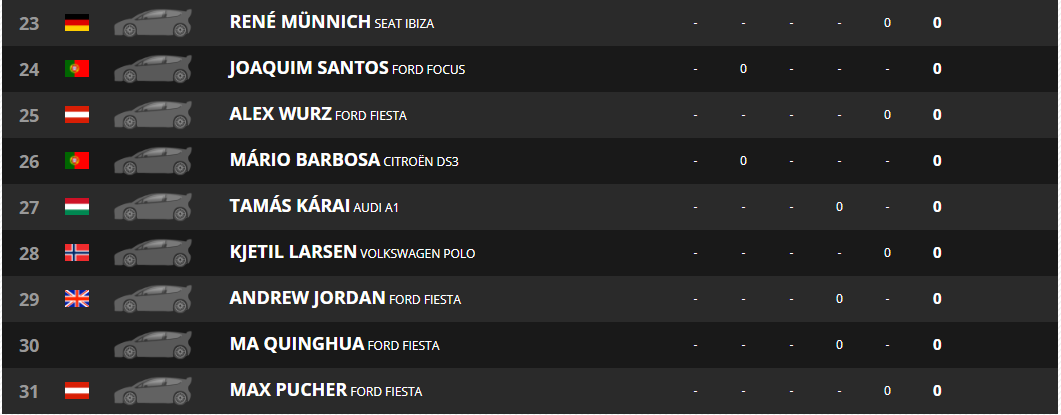Select the Alex Wurz driver name
Screen dimensions: 1061x415
click(280, 114)
